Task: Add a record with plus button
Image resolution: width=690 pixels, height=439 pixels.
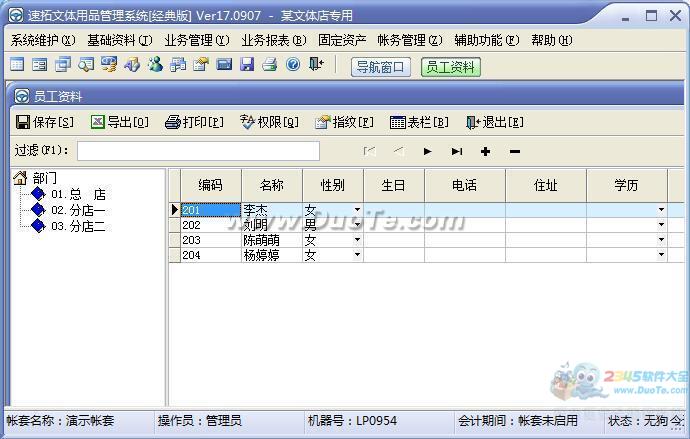Action: [485, 151]
